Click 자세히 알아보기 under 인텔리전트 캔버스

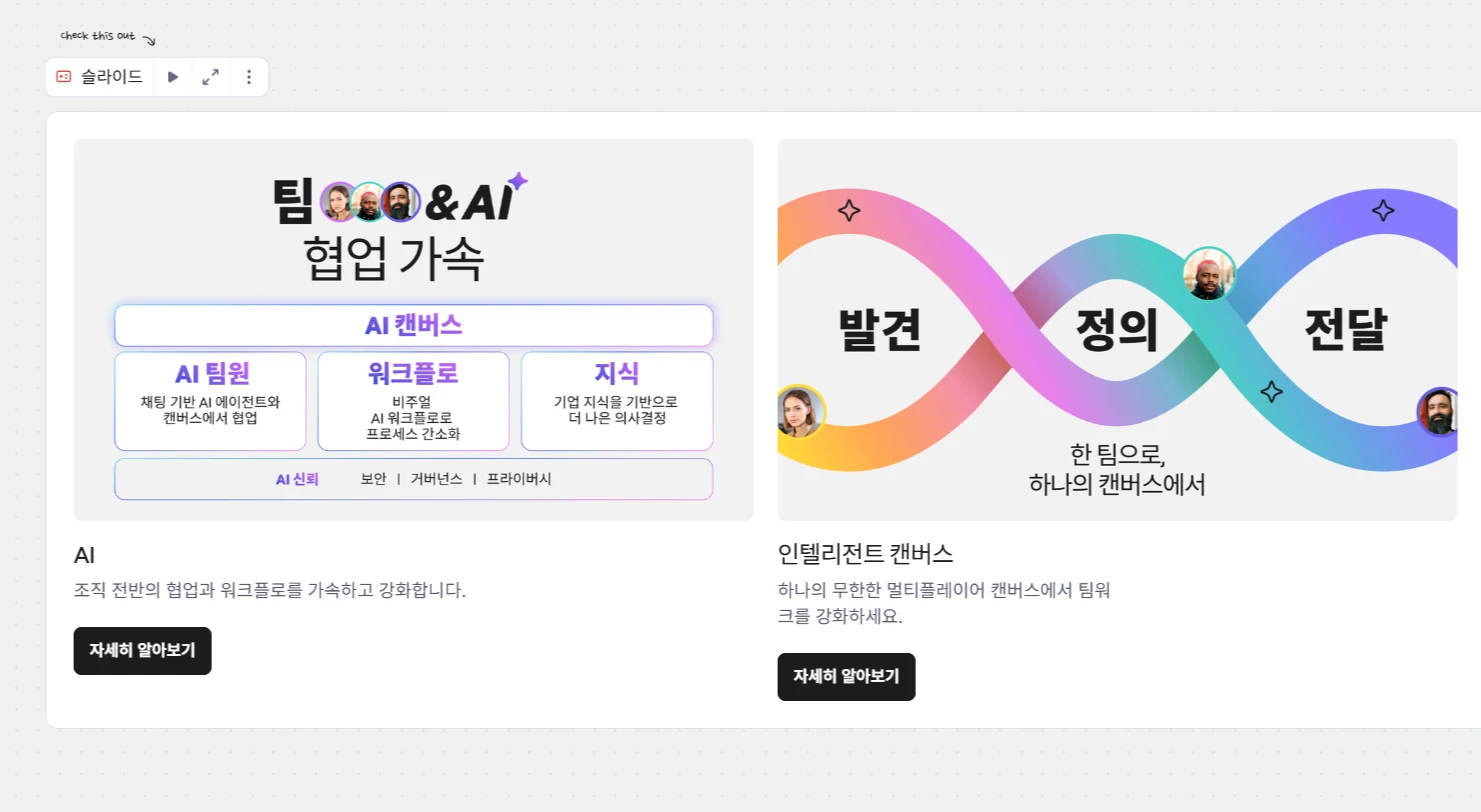[846, 677]
